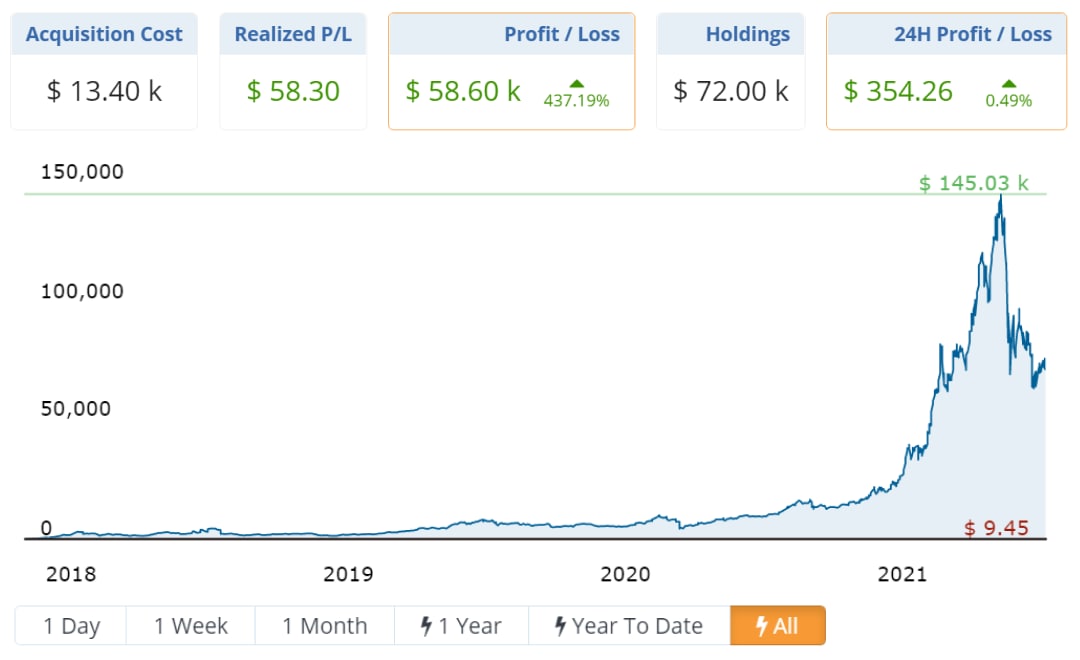The image size is (1080, 660).
Task: Select the All time range button
Action: [778, 626]
